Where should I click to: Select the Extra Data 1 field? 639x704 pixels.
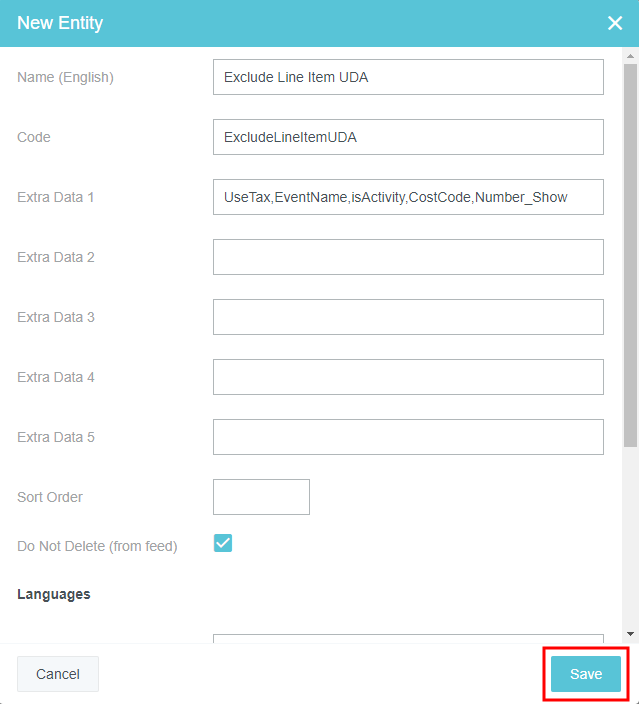click(x=408, y=197)
